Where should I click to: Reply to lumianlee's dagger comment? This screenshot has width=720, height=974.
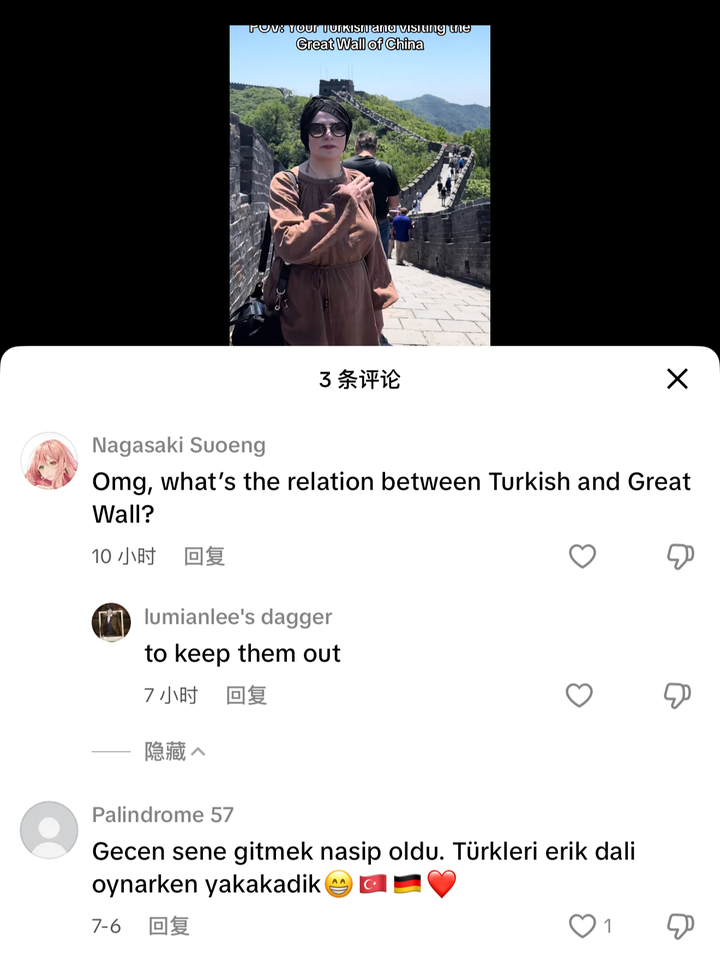click(247, 695)
